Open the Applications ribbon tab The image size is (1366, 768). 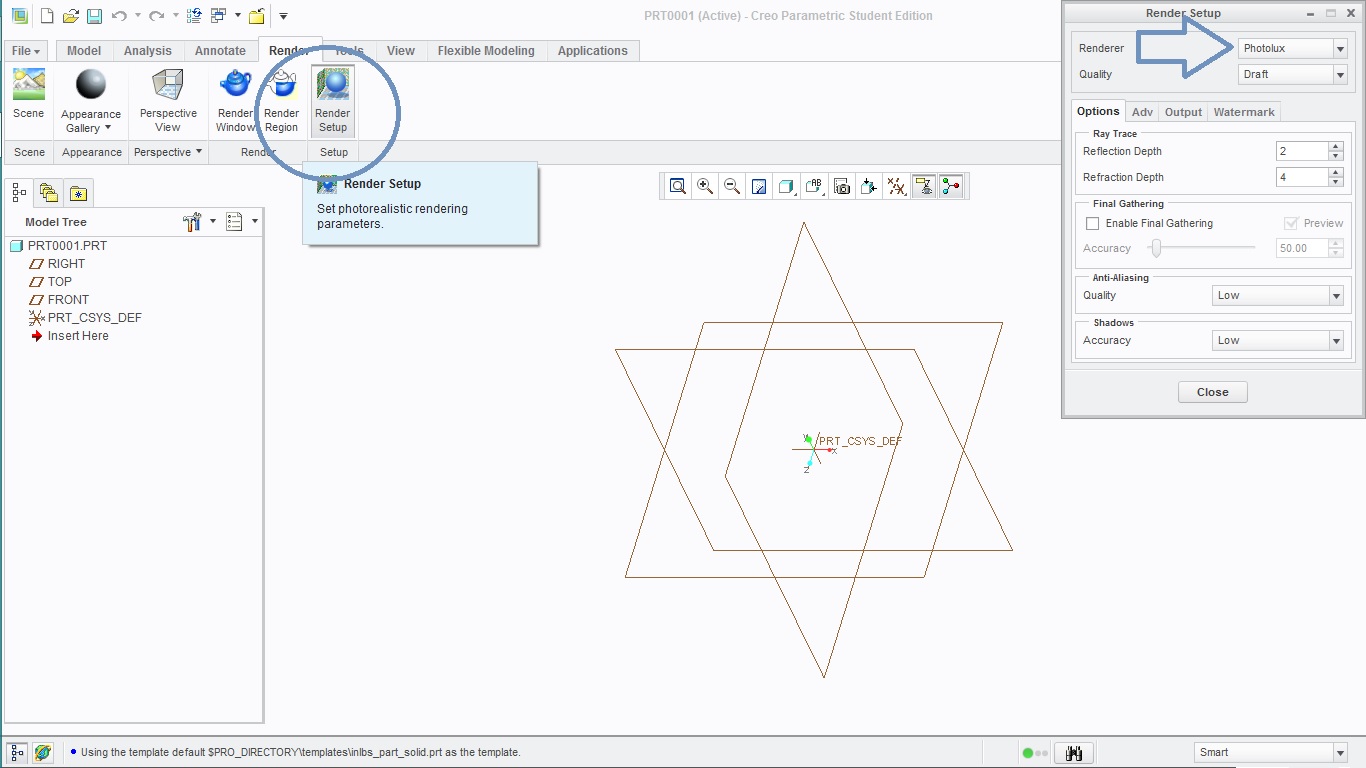593,51
